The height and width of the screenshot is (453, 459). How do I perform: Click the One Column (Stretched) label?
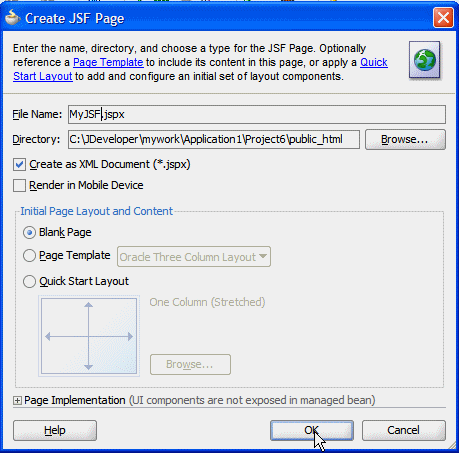pyautogui.click(x=207, y=302)
